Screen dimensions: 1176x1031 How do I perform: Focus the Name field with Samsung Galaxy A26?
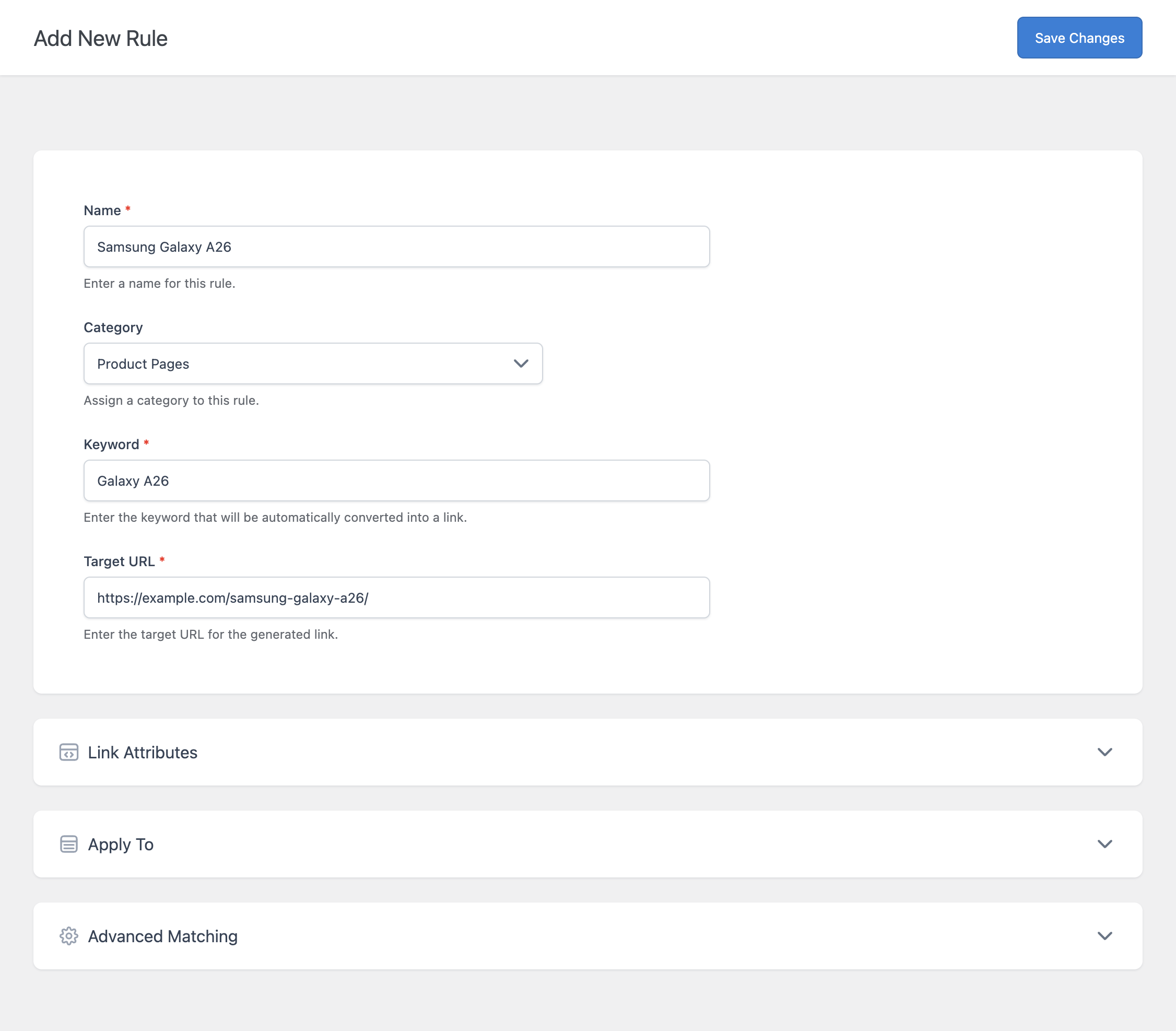pyautogui.click(x=396, y=247)
